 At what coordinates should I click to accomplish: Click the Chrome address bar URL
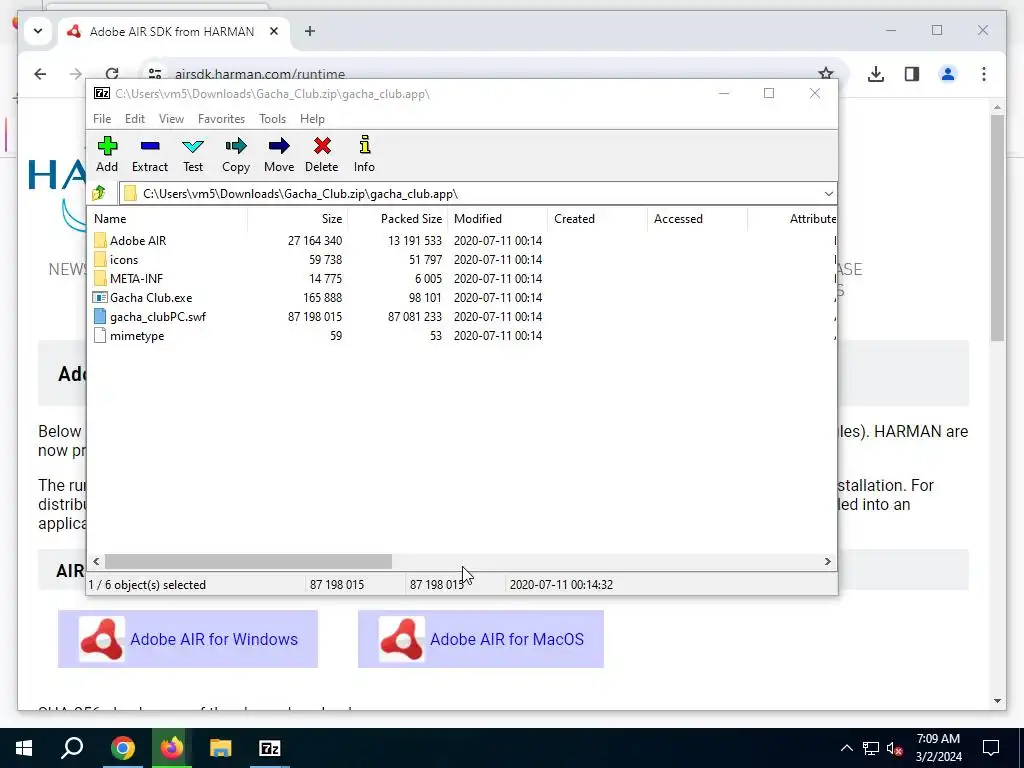pyautogui.click(x=260, y=74)
